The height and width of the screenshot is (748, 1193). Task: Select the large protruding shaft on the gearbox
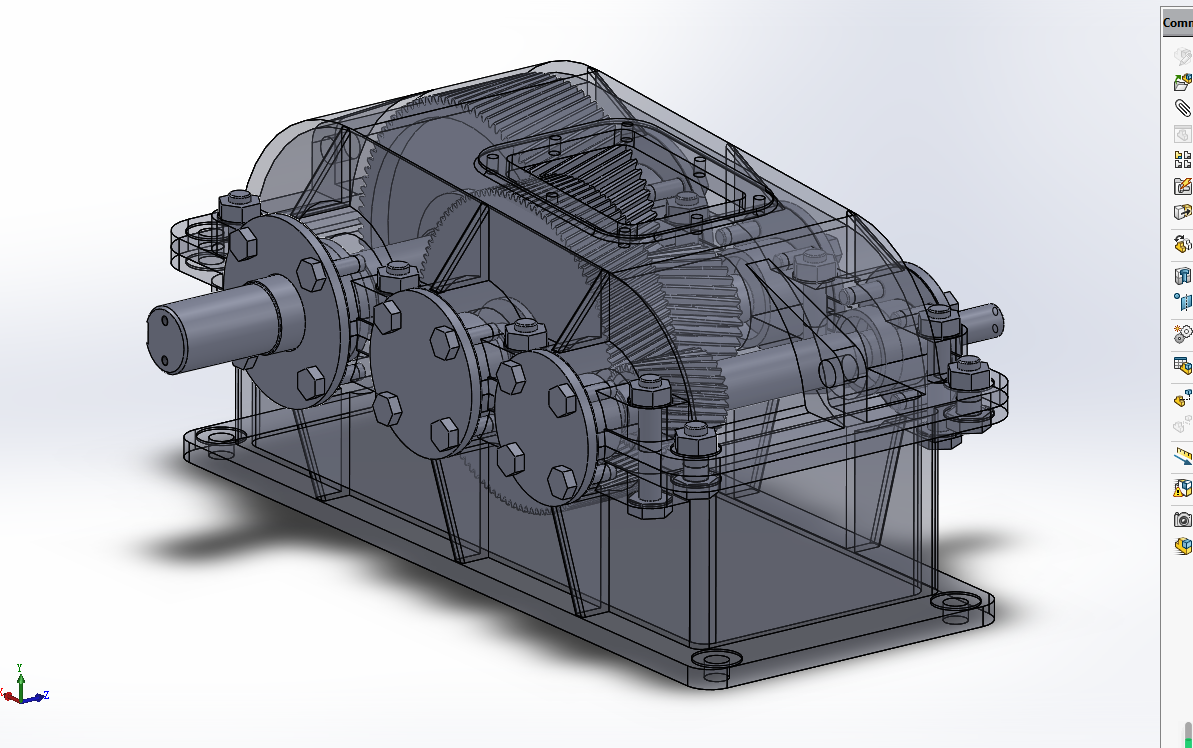pyautogui.click(x=221, y=327)
